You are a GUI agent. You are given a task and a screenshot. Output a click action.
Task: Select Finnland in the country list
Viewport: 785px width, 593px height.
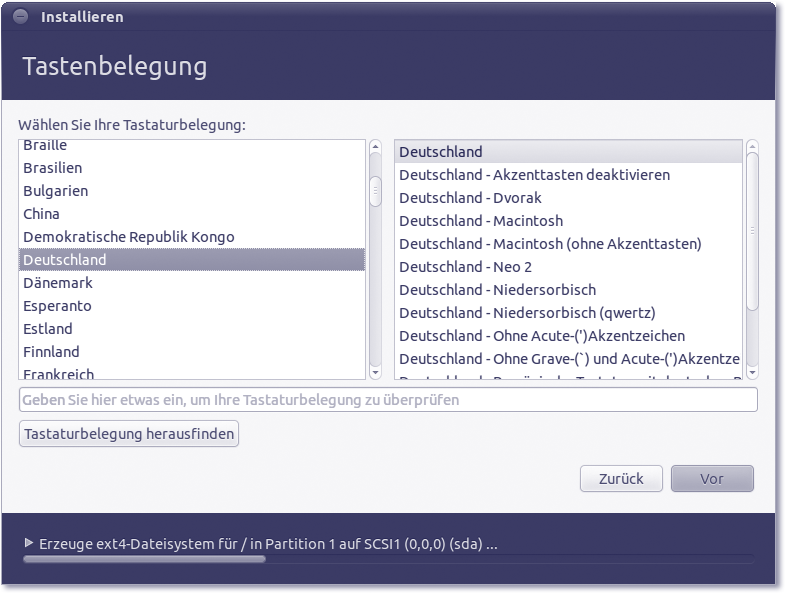click(51, 352)
